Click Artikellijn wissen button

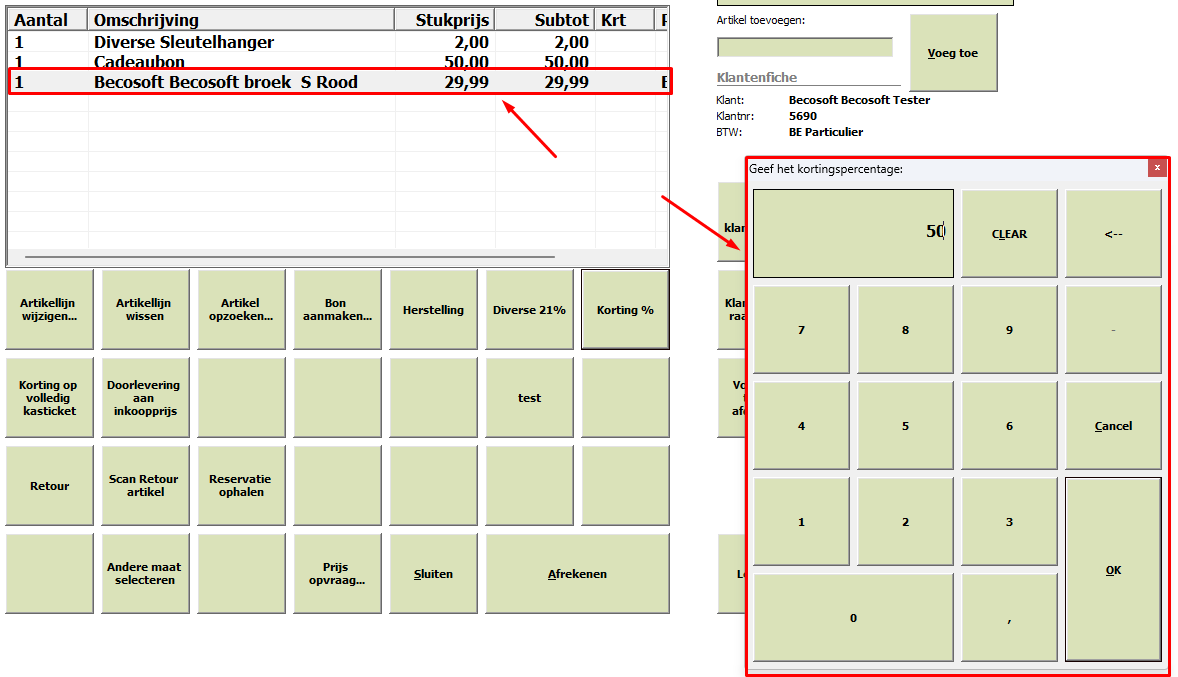[x=145, y=310]
